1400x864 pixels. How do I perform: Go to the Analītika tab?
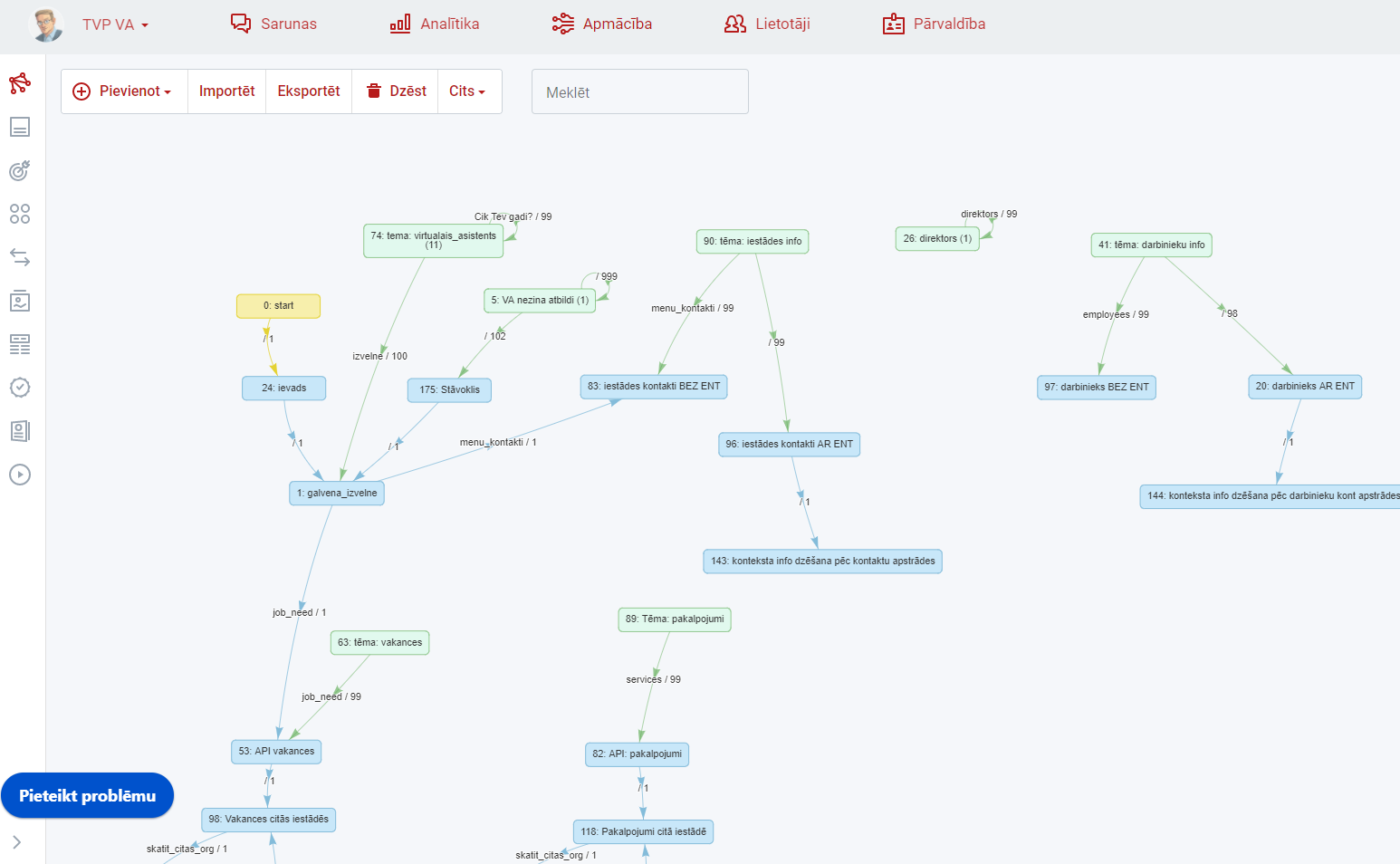point(435,24)
